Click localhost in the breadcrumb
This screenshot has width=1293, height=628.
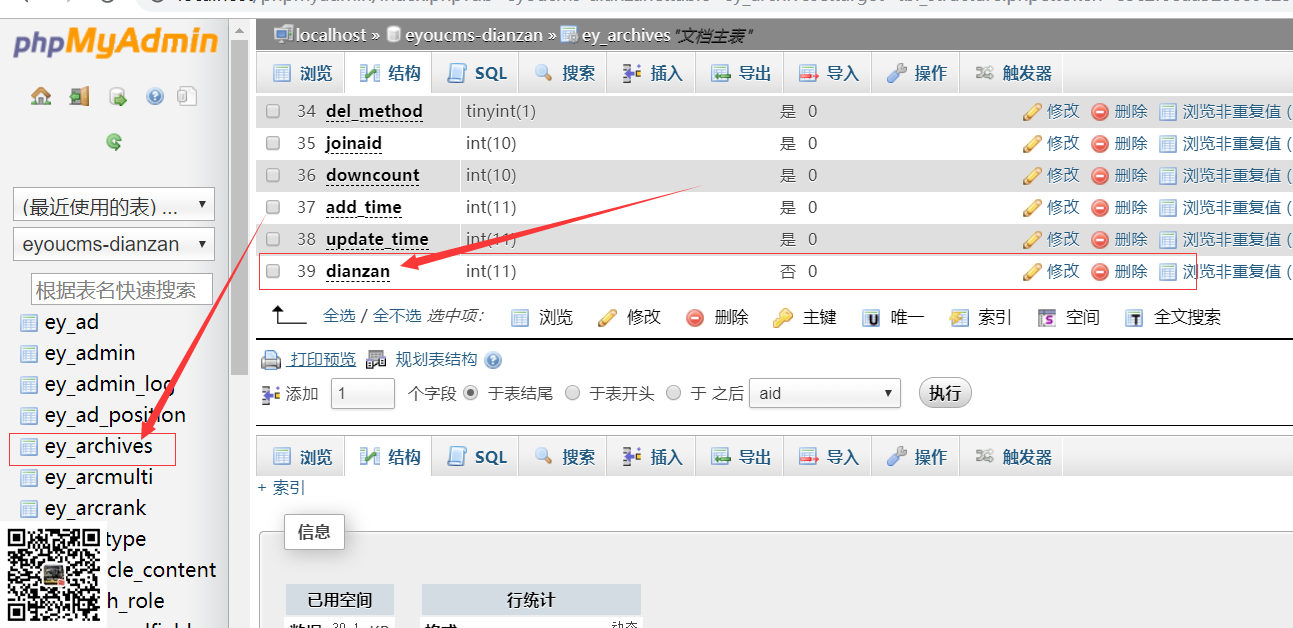pos(331,35)
